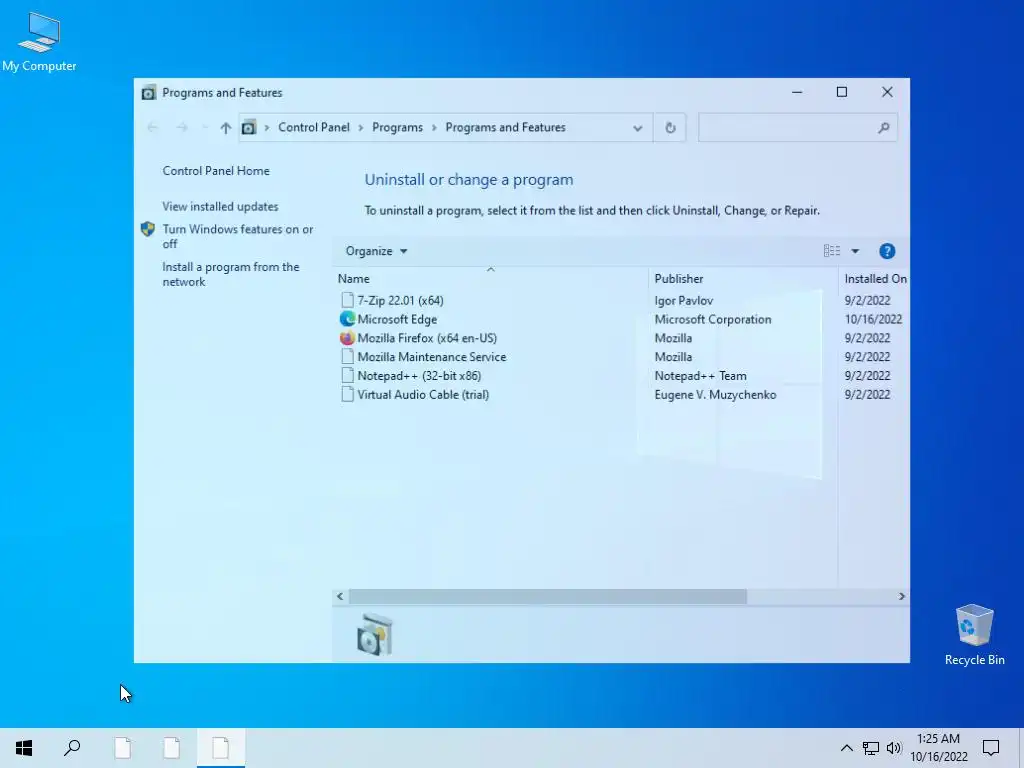Select Mozilla Maintenance Service name
This screenshot has width=1024, height=768.
(432, 357)
